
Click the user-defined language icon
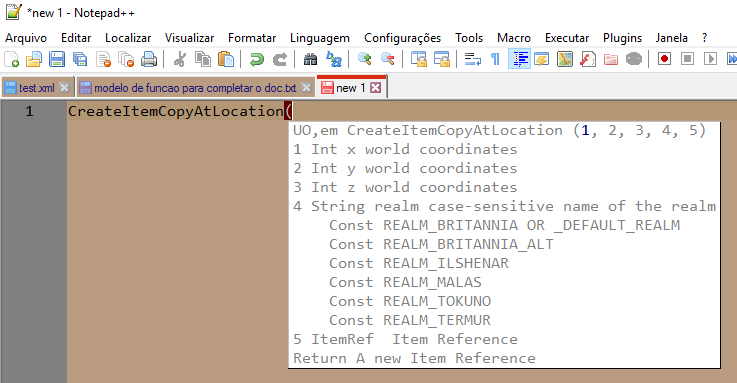541,59
